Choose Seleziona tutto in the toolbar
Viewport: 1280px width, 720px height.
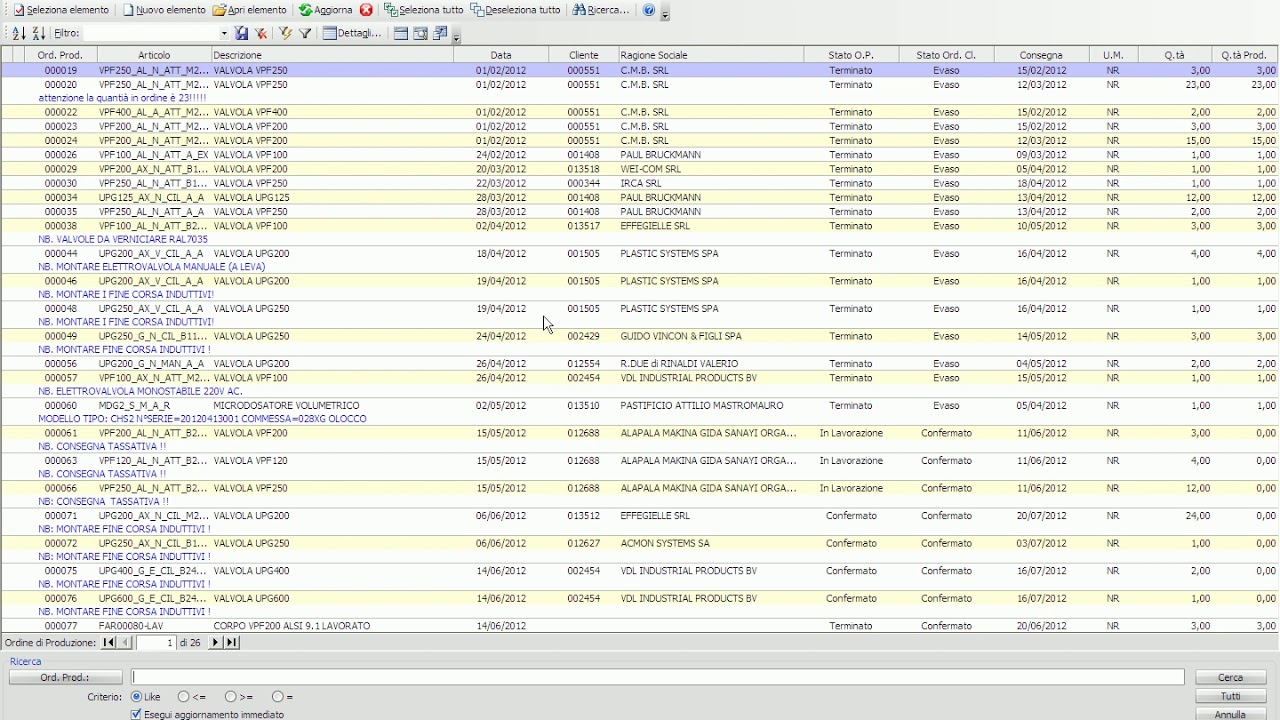424,10
